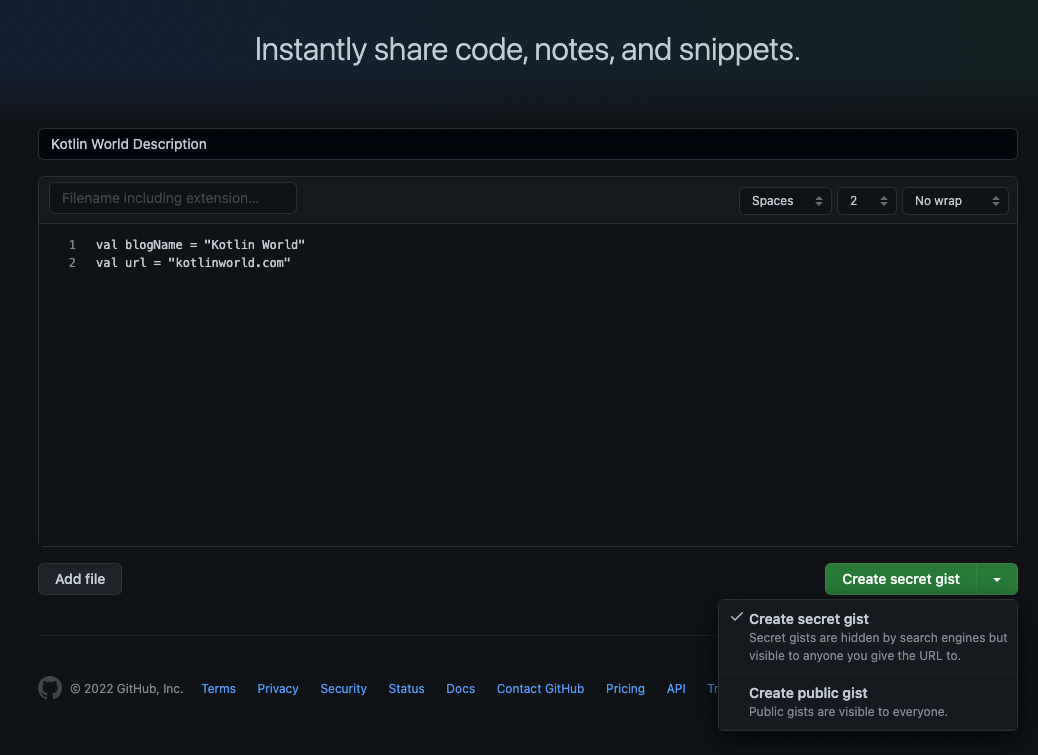Click the © 2022 GitHub, Inc. text
Image resolution: width=1038 pixels, height=755 pixels.
point(126,689)
